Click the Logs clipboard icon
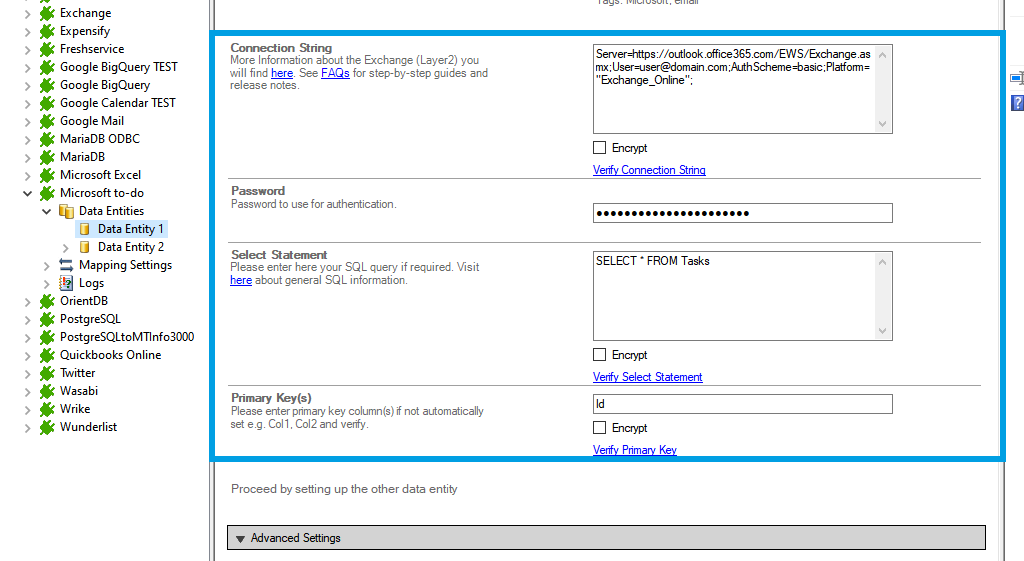Viewport: 1024px width, 561px height. click(x=66, y=283)
